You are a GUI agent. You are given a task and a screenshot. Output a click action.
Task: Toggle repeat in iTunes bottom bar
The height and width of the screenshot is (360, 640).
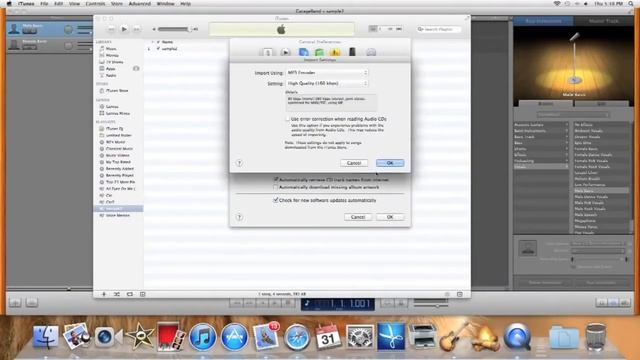tap(130, 294)
